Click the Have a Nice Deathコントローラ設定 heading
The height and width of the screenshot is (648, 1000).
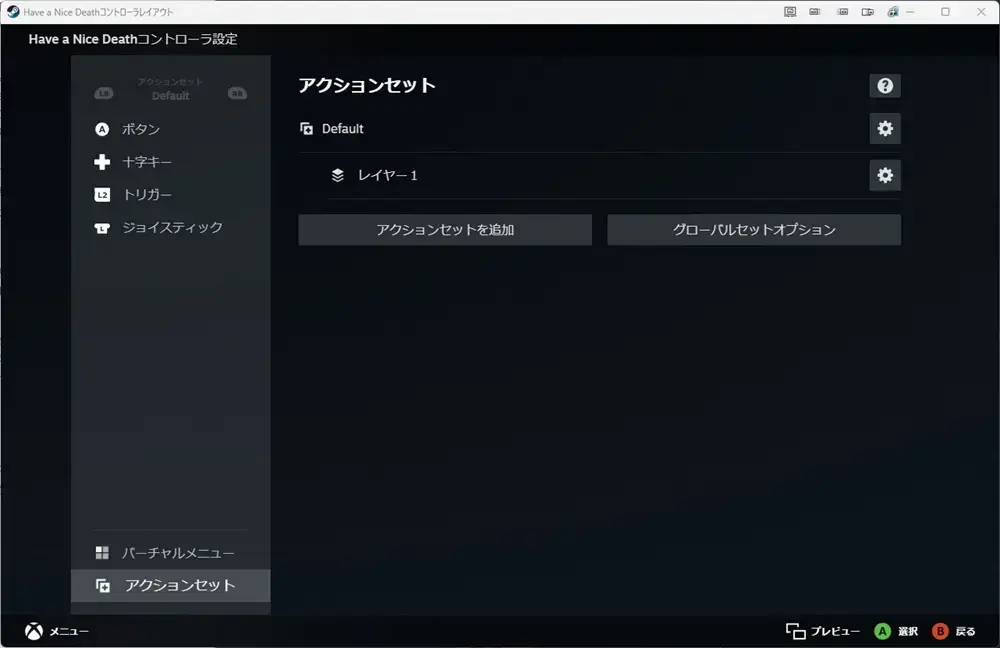pos(133,39)
